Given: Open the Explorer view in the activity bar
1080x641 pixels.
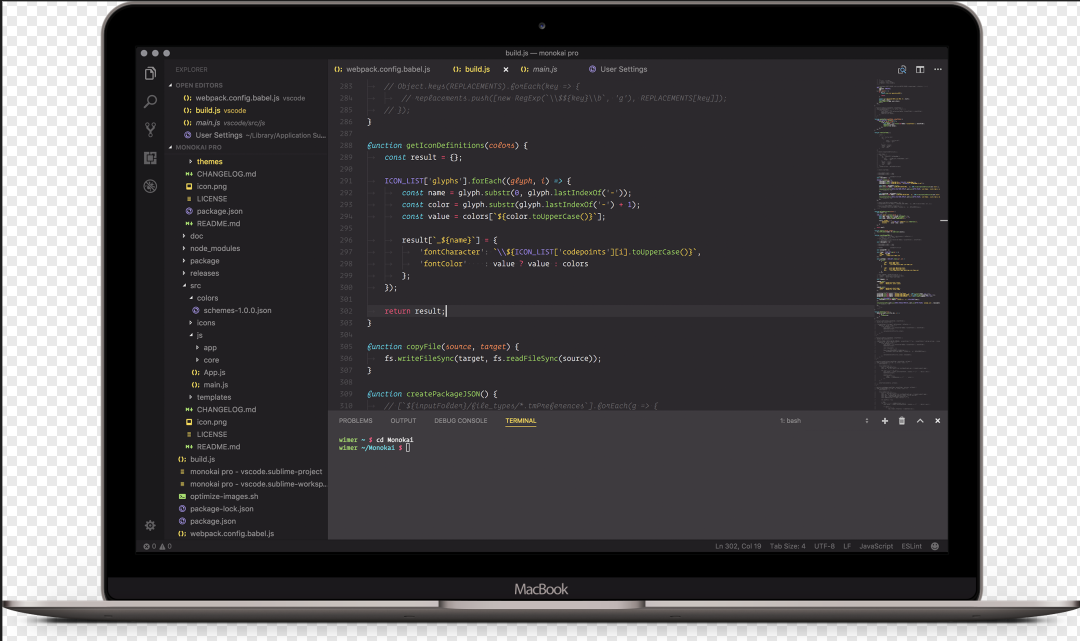Looking at the screenshot, I should coord(150,73).
